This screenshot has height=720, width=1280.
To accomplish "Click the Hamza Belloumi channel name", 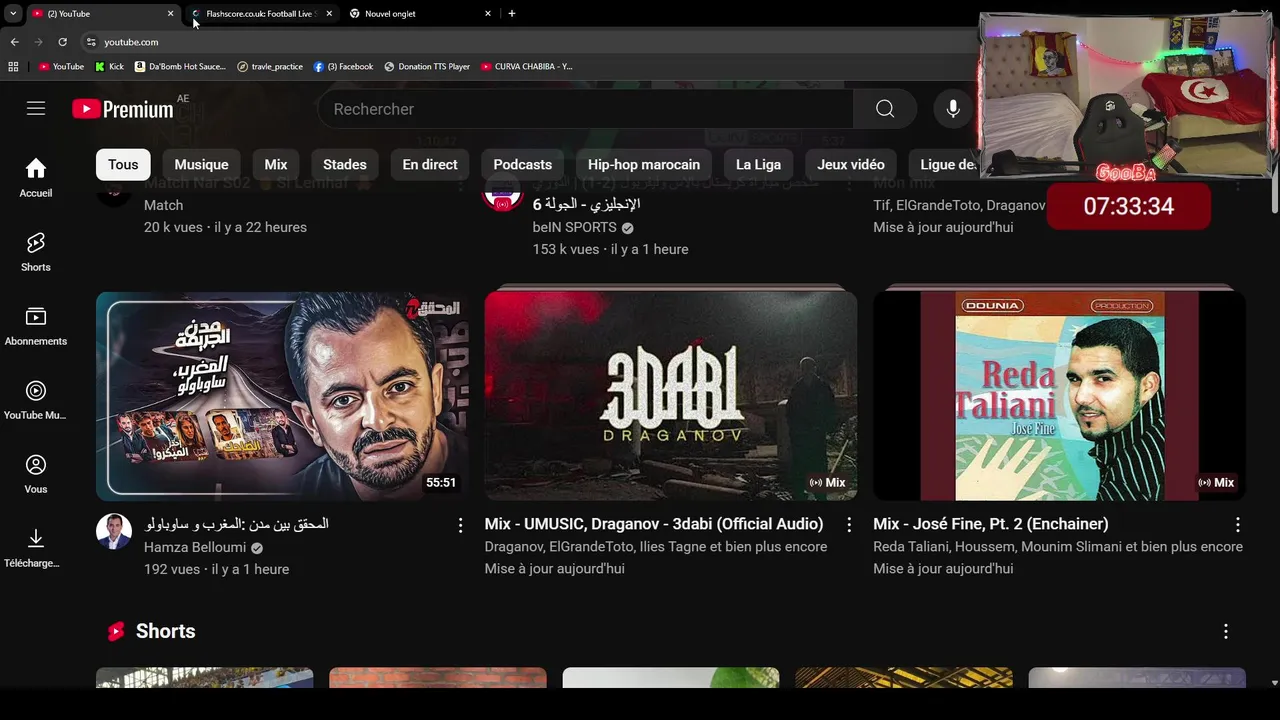I will point(196,547).
